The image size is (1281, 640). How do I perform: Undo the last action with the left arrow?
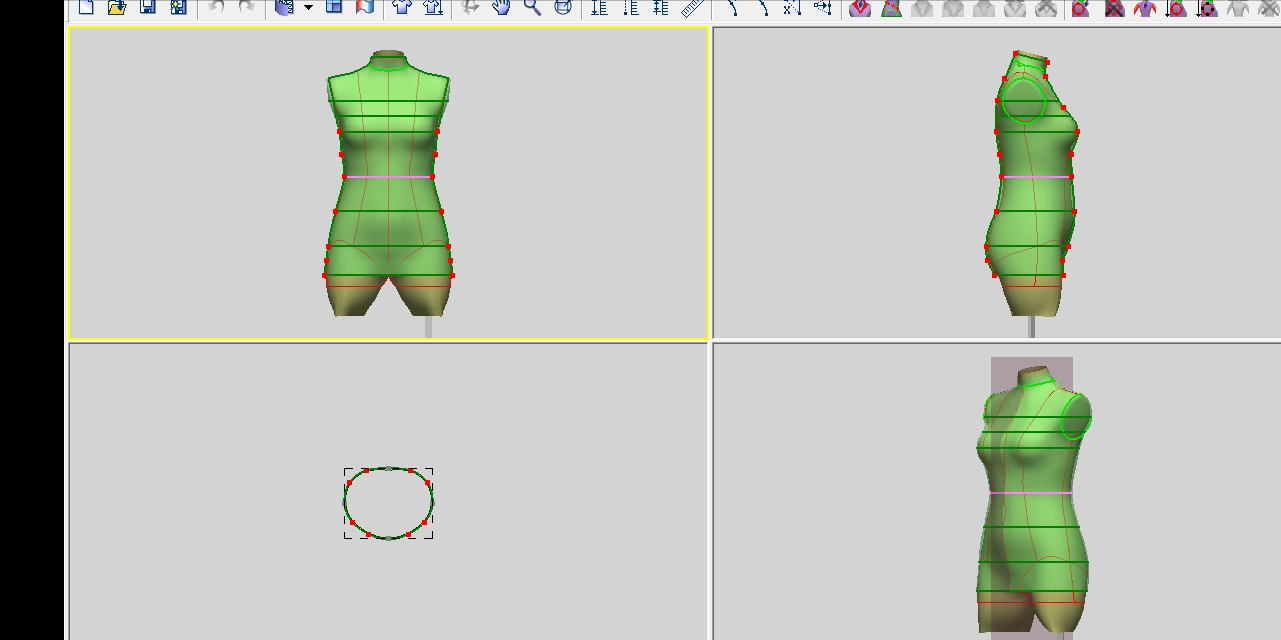click(216, 8)
